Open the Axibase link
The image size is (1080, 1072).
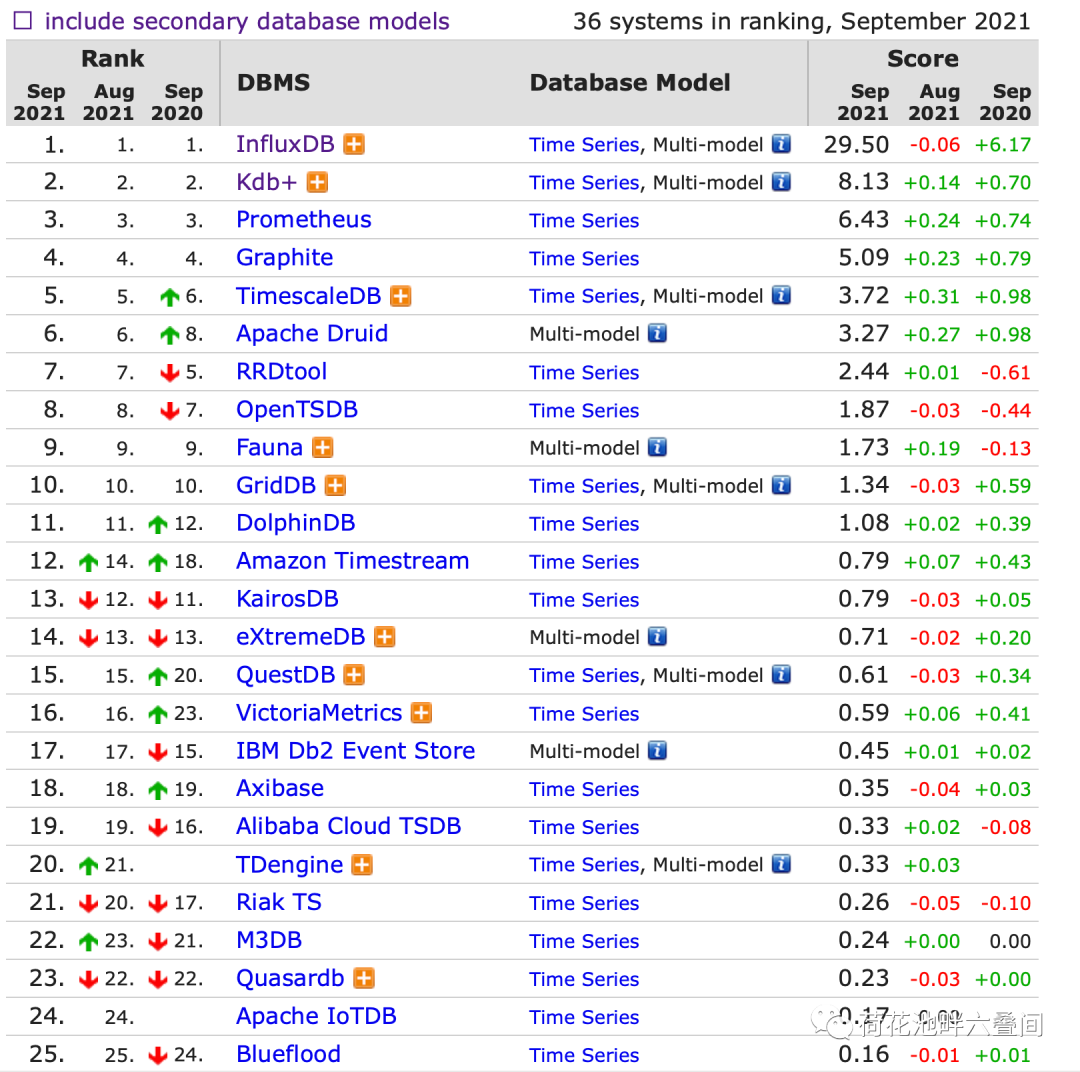280,788
